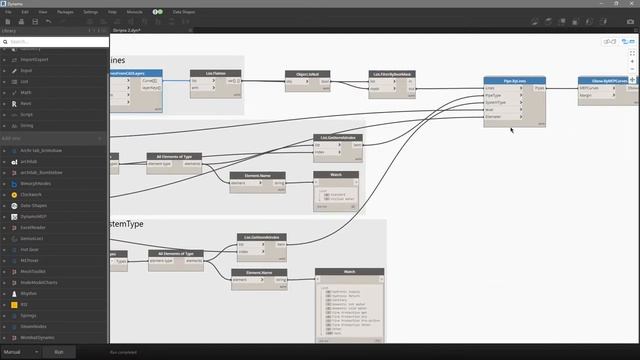Expand the Archi-lab_Grimshaw package
The height and width of the screenshot is (360, 640).
(x=4, y=151)
